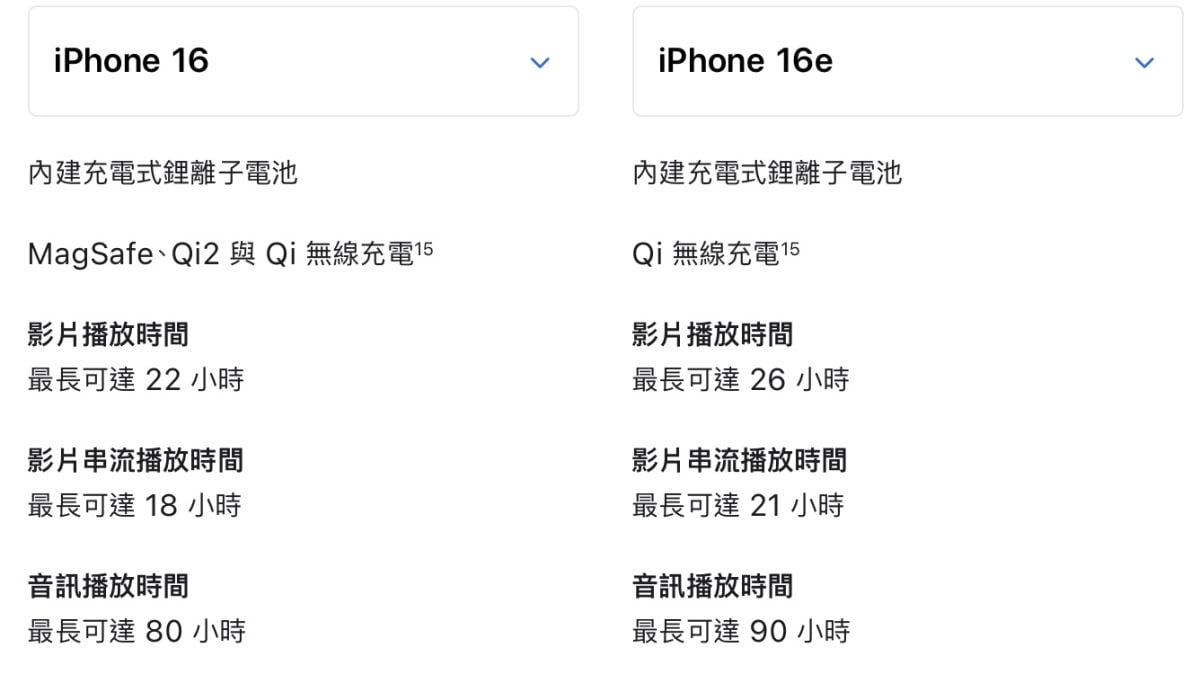Click the 最長可達 26 小時 value

coord(740,380)
